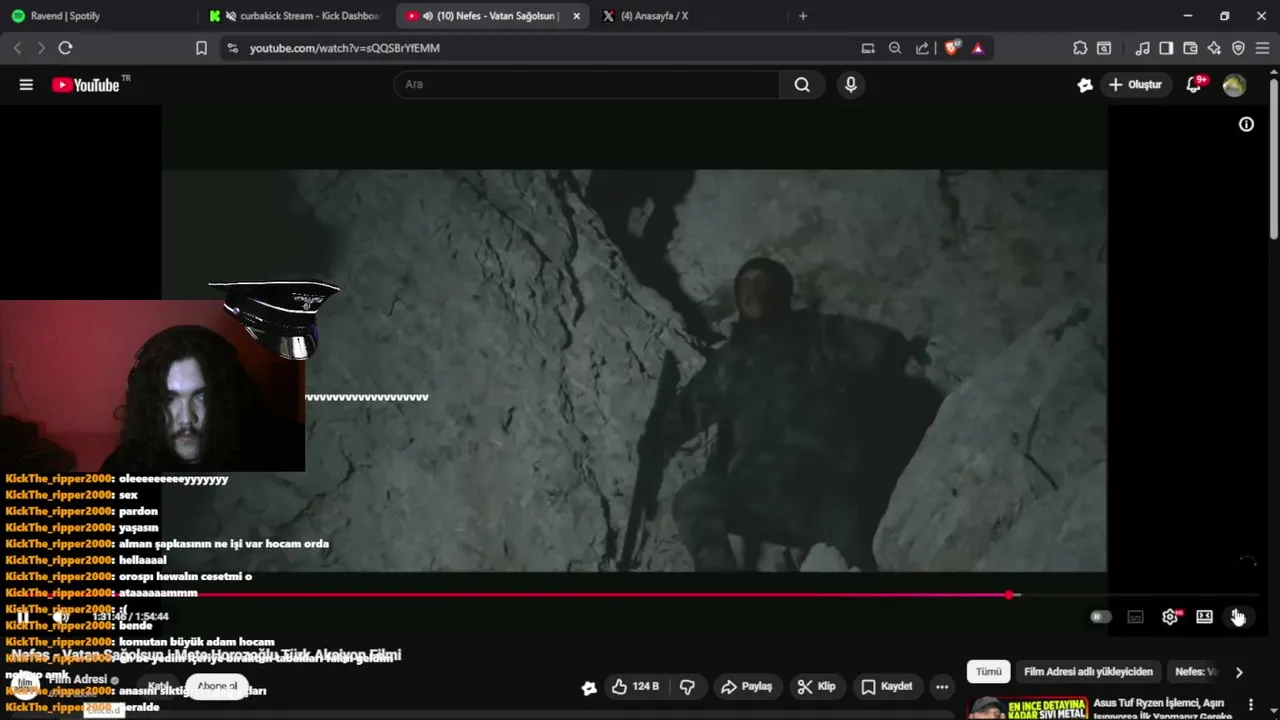The image size is (1280, 720).
Task: Click the install app icon in address bar
Action: 867,48
